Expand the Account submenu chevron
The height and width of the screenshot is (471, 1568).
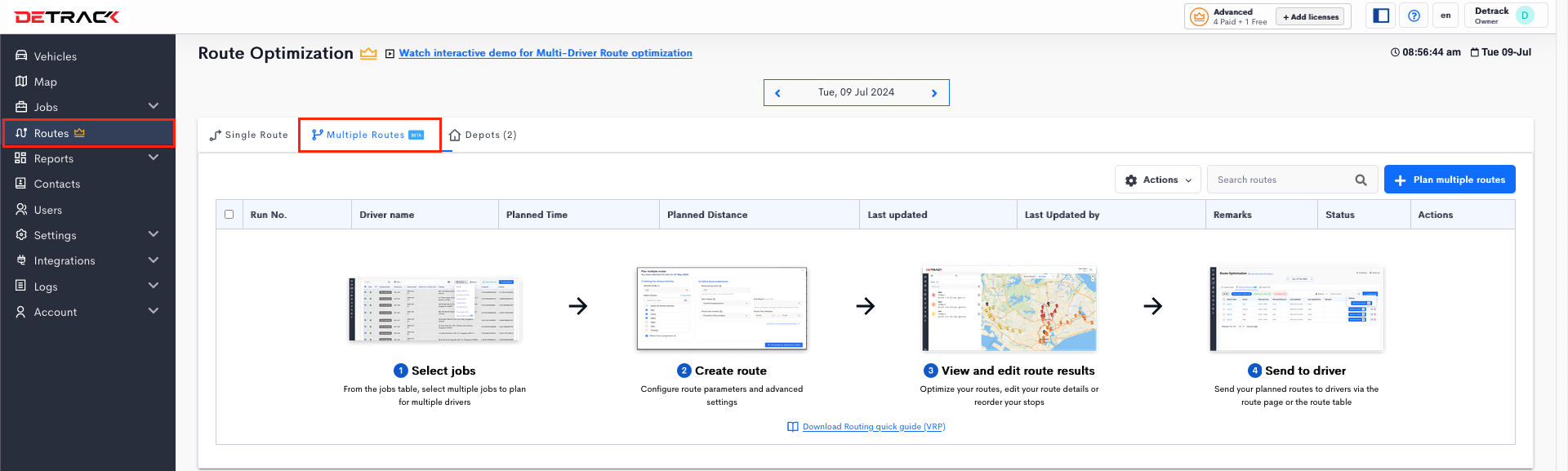[154, 311]
